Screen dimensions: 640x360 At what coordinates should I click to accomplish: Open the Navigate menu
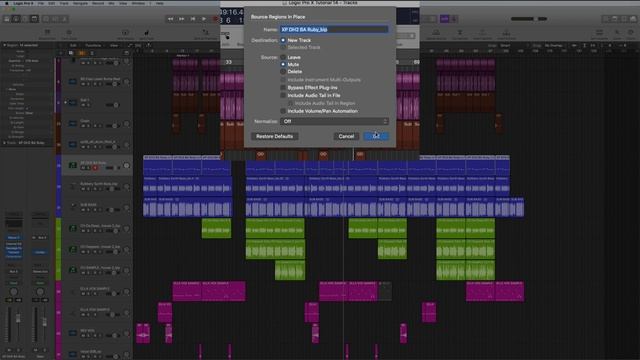tap(80, 3)
